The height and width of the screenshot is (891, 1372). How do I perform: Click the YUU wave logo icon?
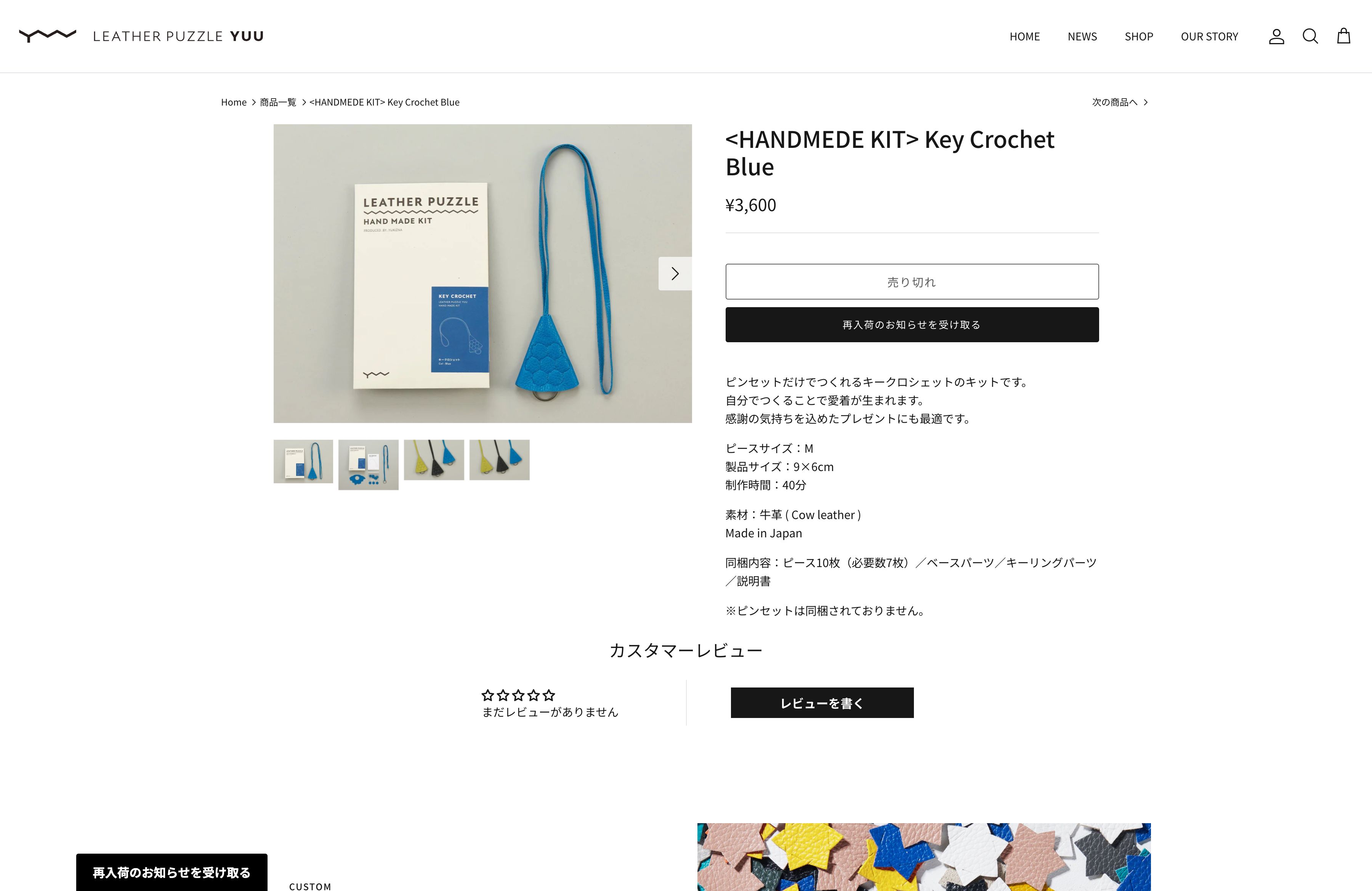[47, 36]
